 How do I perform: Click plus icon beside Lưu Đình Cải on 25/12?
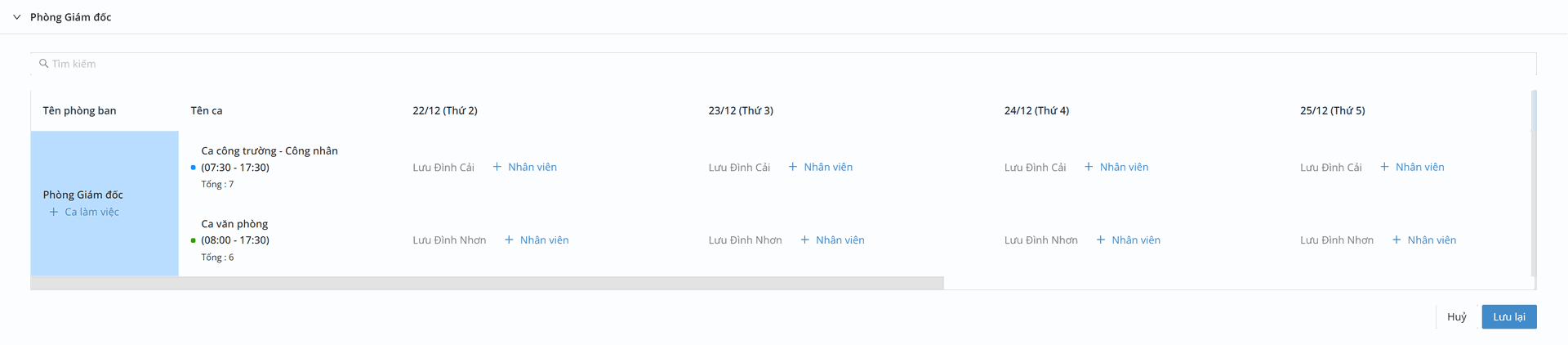1384,167
